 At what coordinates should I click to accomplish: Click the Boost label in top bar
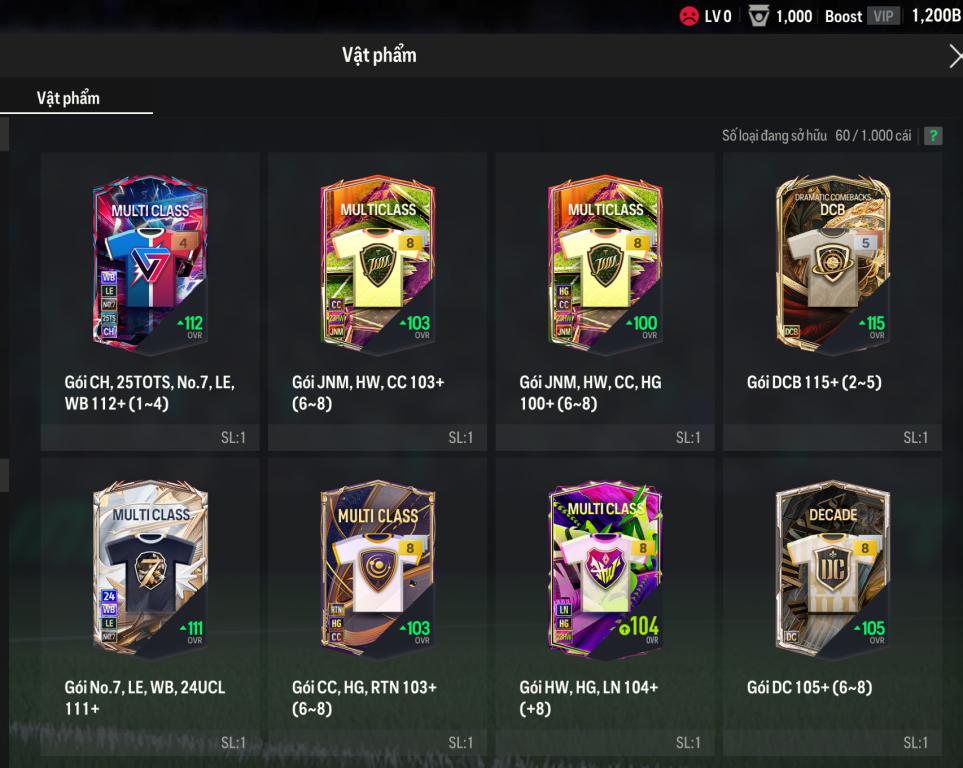pos(843,17)
